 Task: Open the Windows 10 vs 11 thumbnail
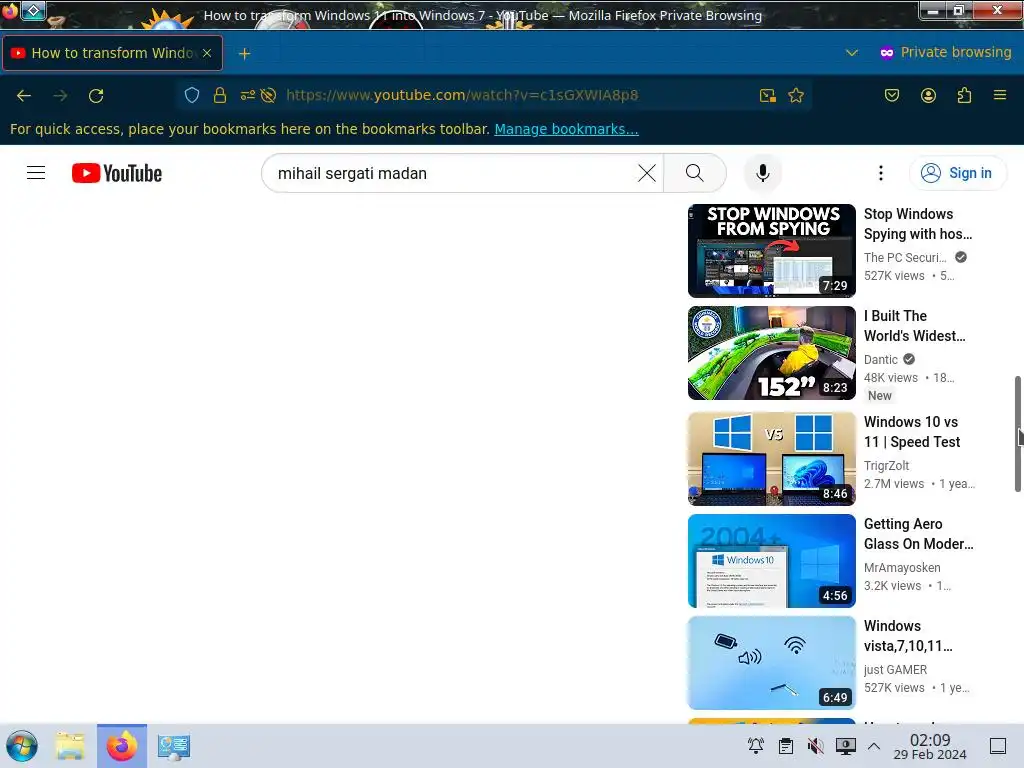pos(771,458)
